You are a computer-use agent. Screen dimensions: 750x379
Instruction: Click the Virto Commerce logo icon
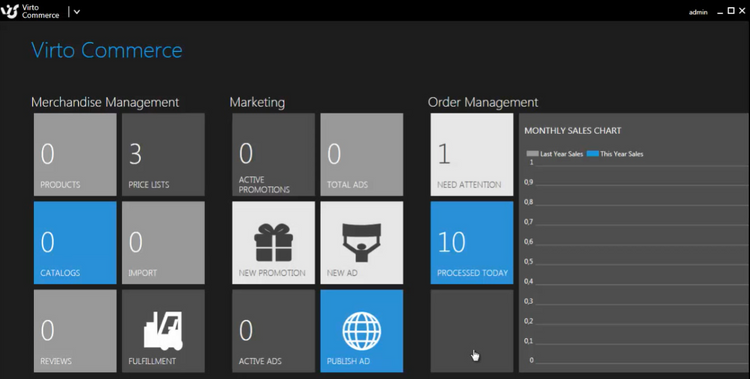click(x=10, y=11)
